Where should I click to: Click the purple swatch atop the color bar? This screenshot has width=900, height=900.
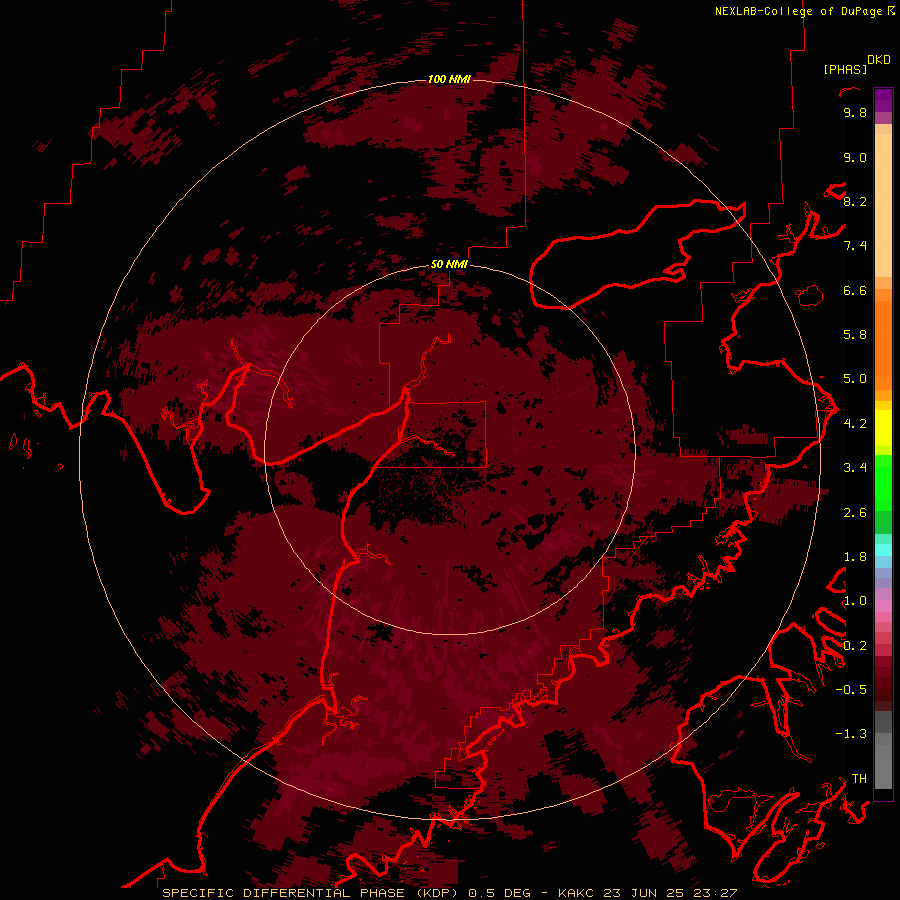(883, 100)
